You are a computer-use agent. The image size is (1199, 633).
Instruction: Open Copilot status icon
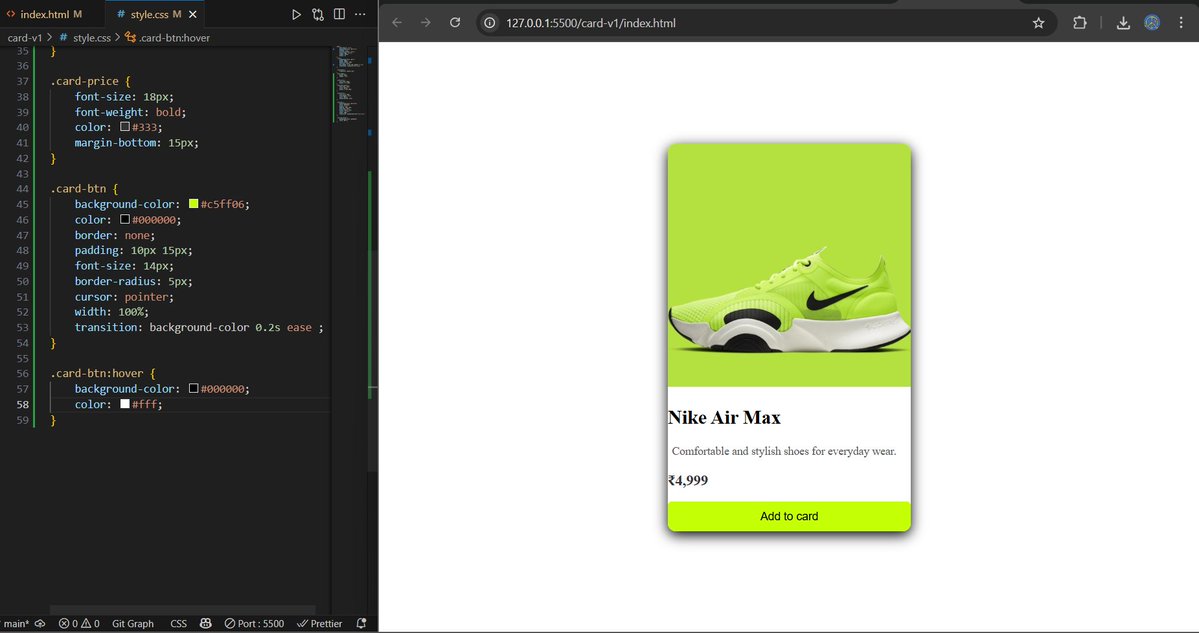click(x=206, y=624)
